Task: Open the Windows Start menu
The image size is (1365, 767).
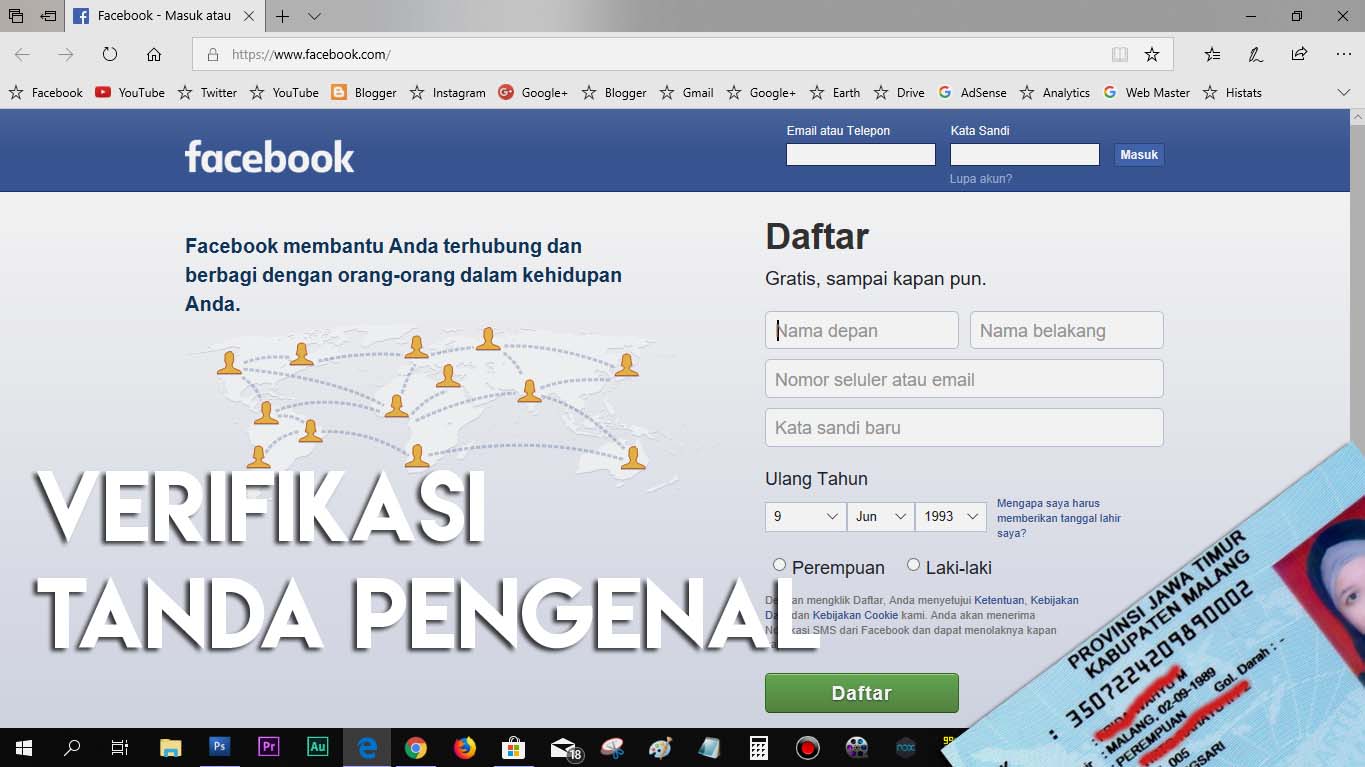Action: pos(23,747)
